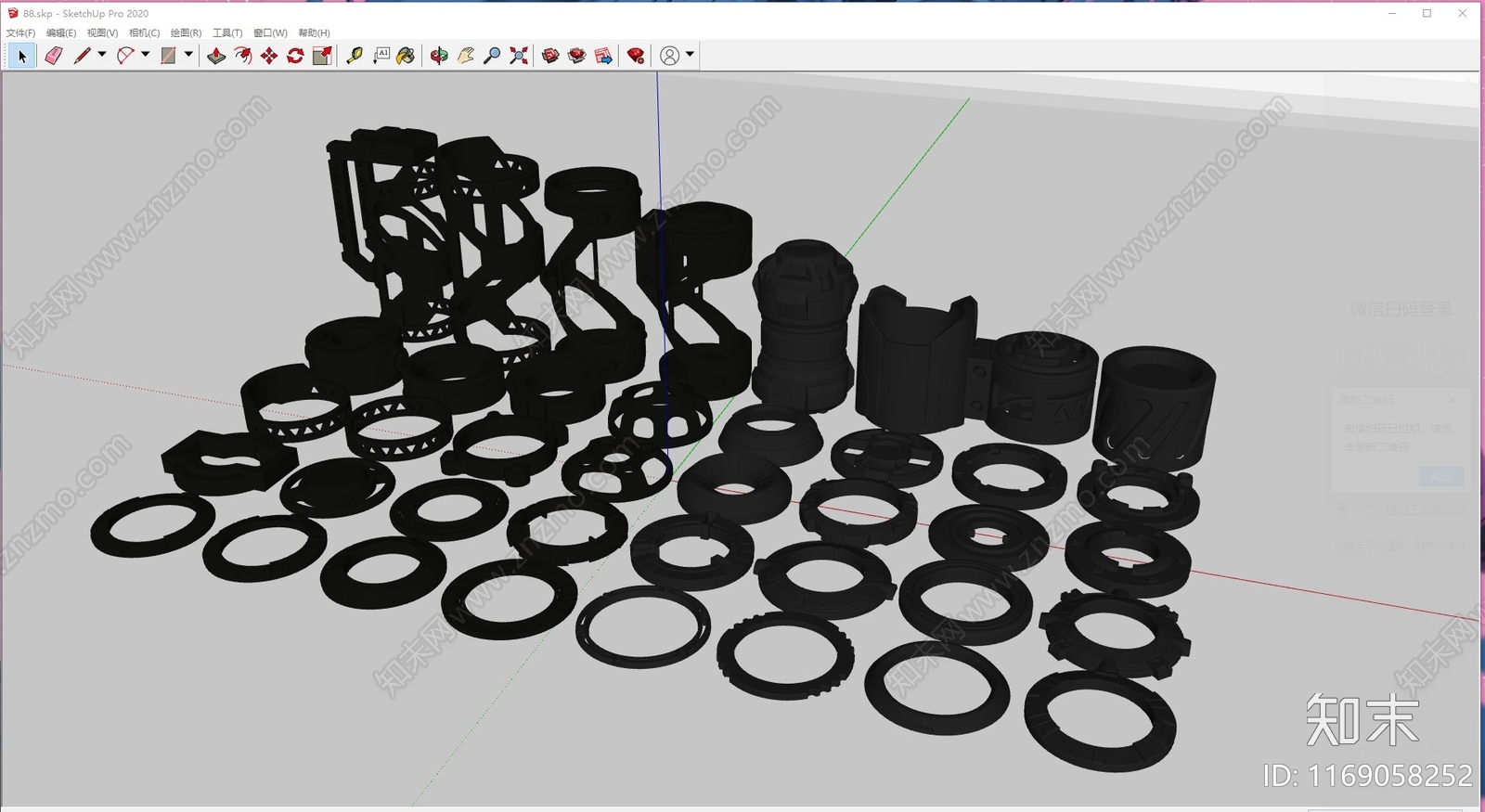Open the Line tool dropdown arrow
Image resolution: width=1485 pixels, height=812 pixels.
click(x=102, y=55)
